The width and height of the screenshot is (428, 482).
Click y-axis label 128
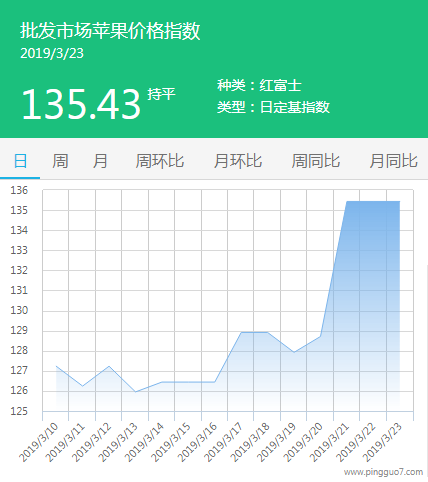tap(19, 351)
